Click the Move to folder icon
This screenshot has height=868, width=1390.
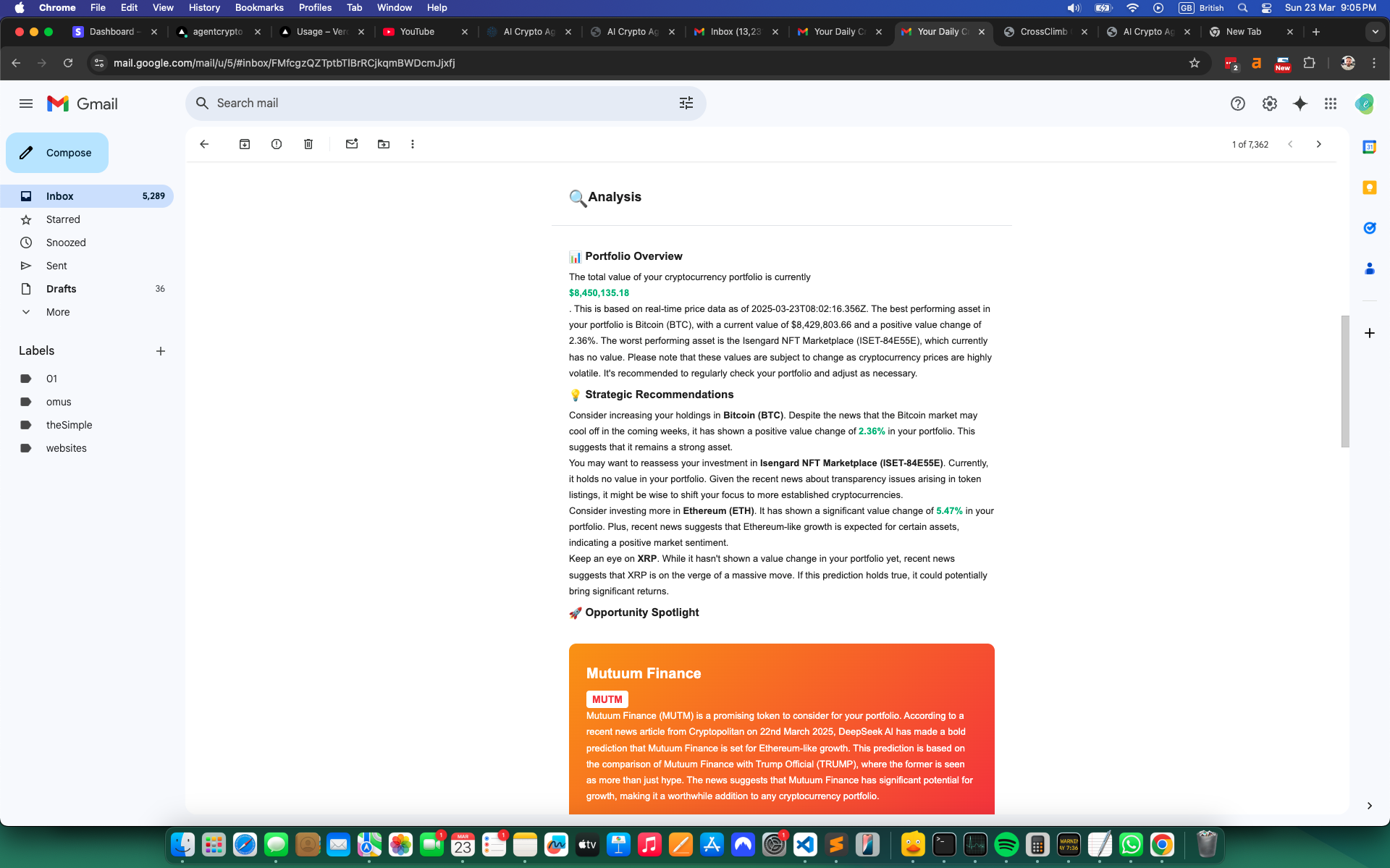pyautogui.click(x=384, y=144)
